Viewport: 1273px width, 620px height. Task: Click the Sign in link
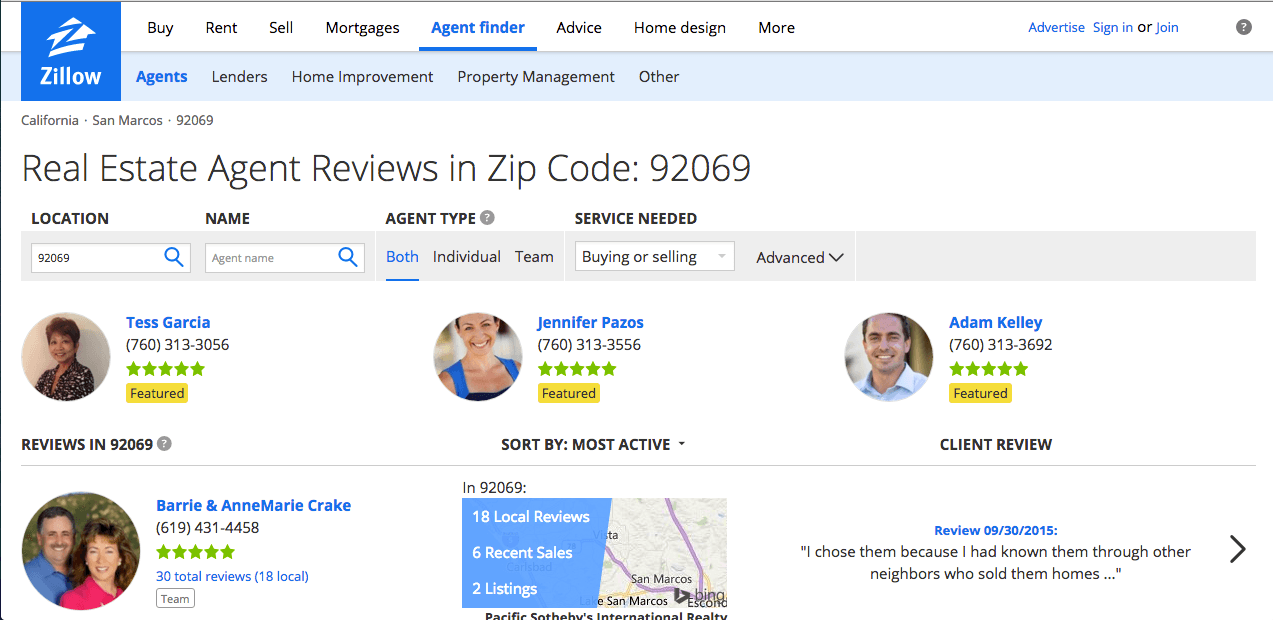(x=1113, y=27)
